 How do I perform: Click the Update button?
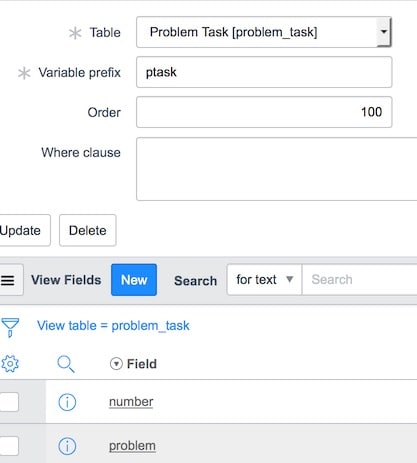click(x=21, y=230)
